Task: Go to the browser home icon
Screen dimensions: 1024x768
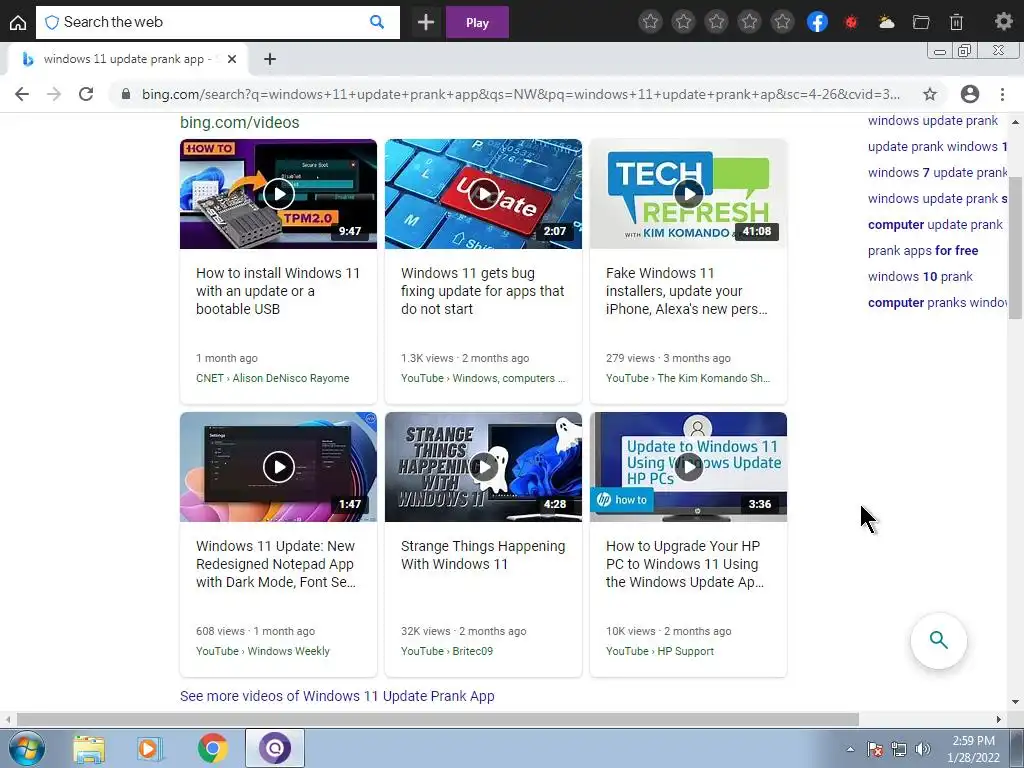Action: [x=18, y=22]
